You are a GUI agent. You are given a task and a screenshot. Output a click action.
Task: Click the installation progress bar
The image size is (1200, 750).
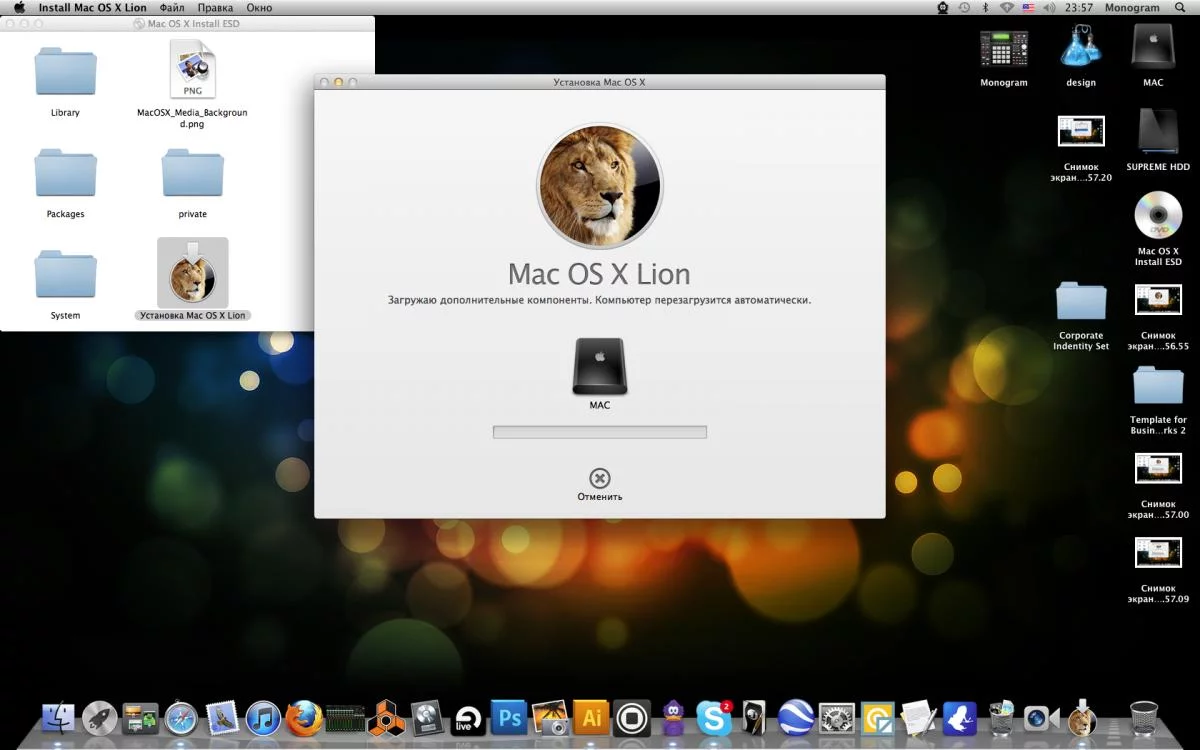tap(599, 432)
